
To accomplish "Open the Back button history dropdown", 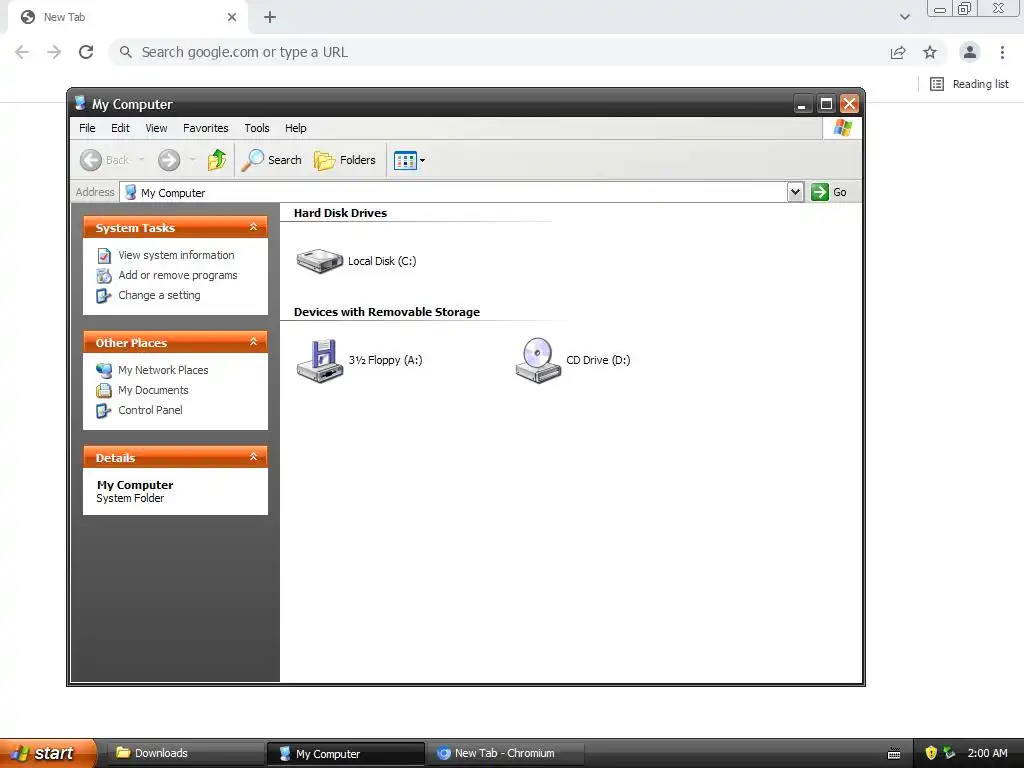I will pyautogui.click(x=141, y=160).
